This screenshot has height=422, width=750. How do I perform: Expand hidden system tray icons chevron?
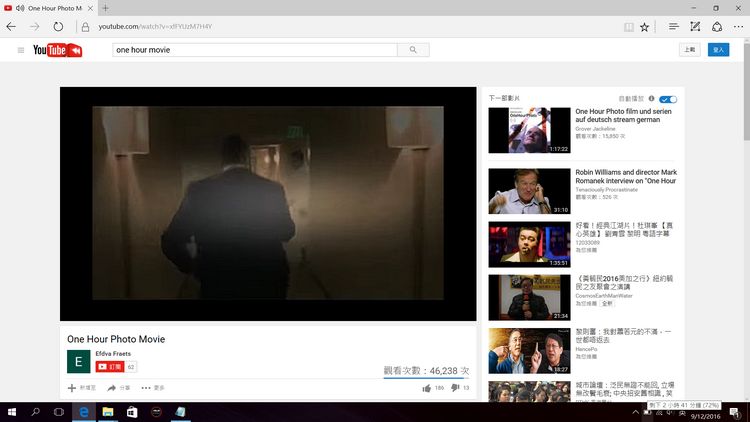tap(635, 412)
